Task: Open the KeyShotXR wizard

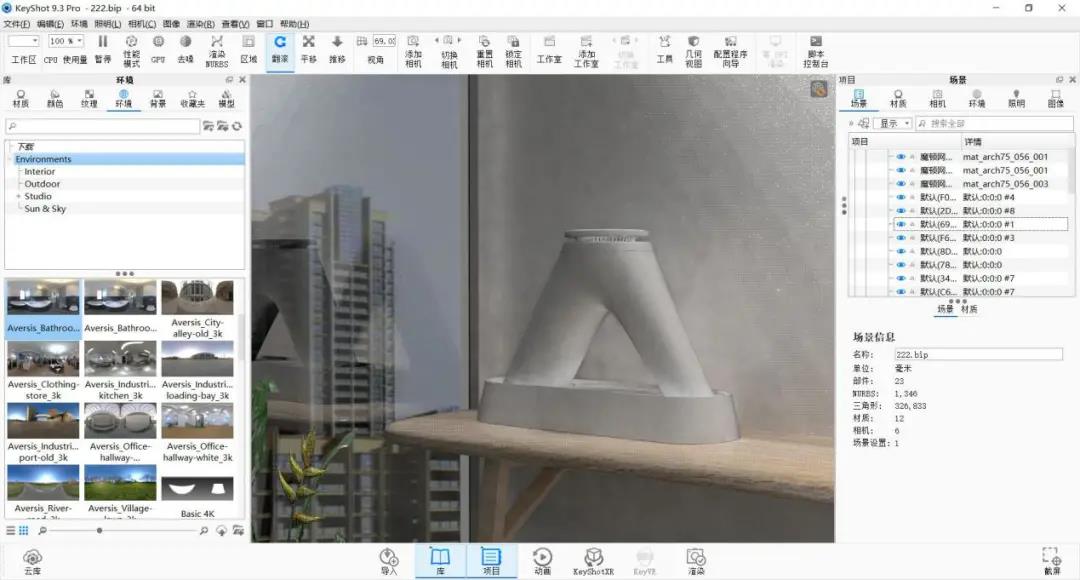Action: click(x=593, y=561)
